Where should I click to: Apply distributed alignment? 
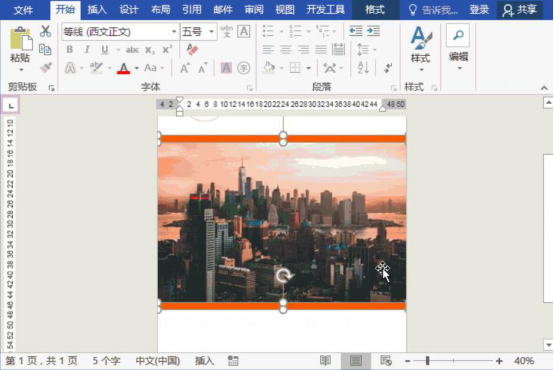pyautogui.click(x=338, y=49)
